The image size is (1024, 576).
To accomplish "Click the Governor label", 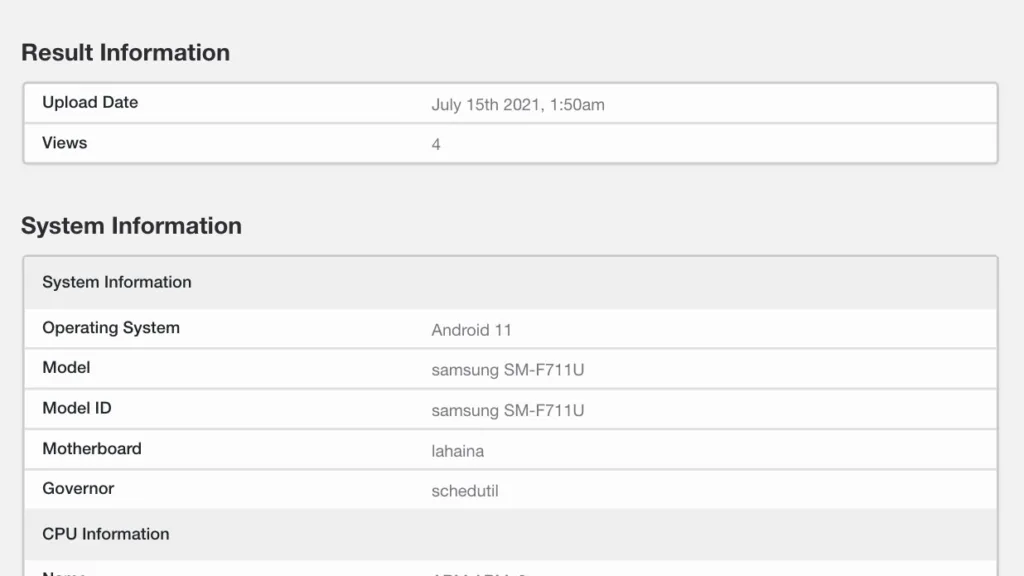I will (78, 488).
